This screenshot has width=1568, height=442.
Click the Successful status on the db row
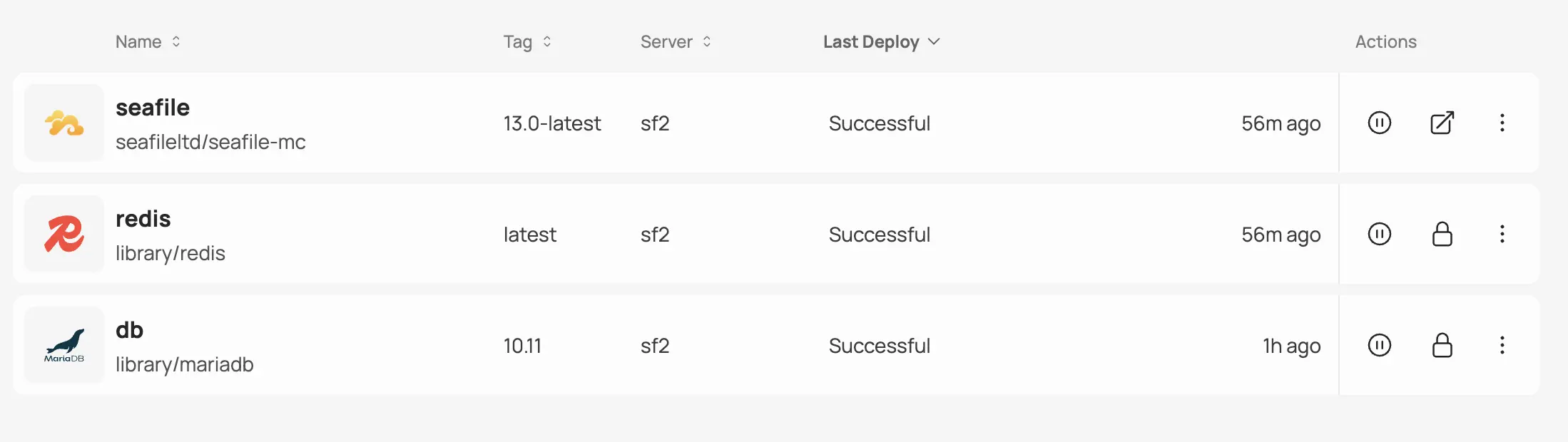tap(879, 345)
